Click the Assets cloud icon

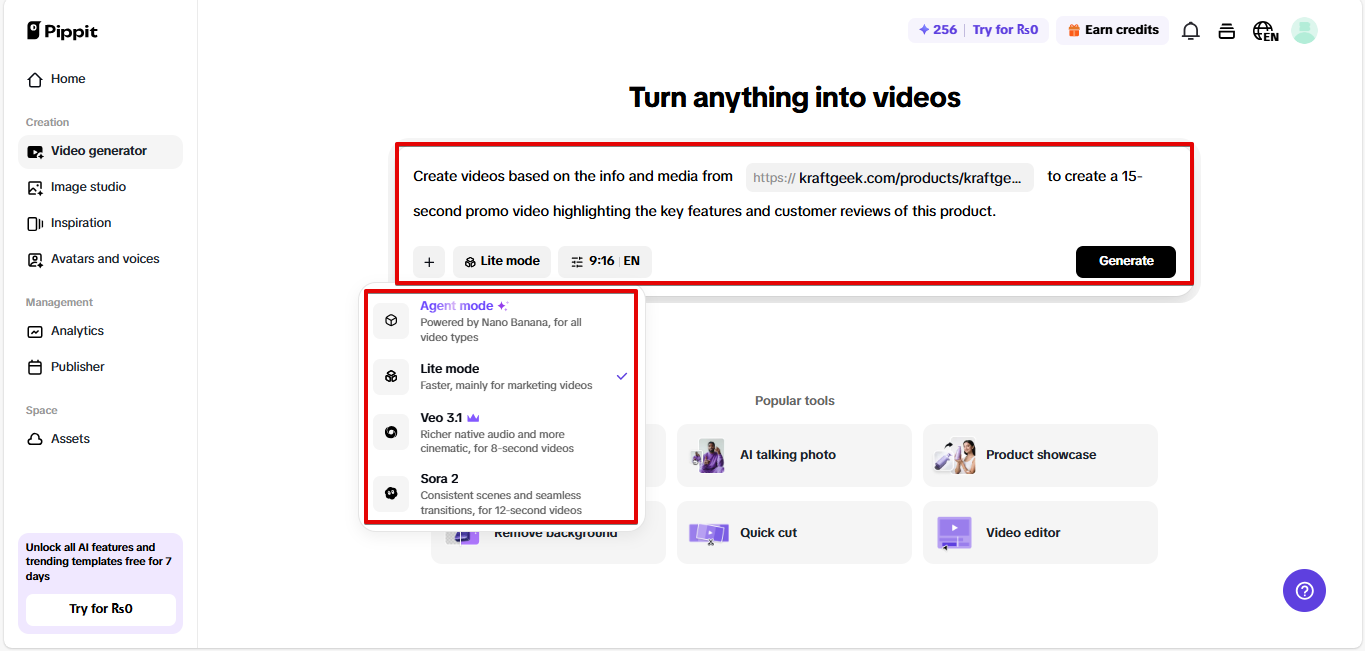[x=35, y=440]
